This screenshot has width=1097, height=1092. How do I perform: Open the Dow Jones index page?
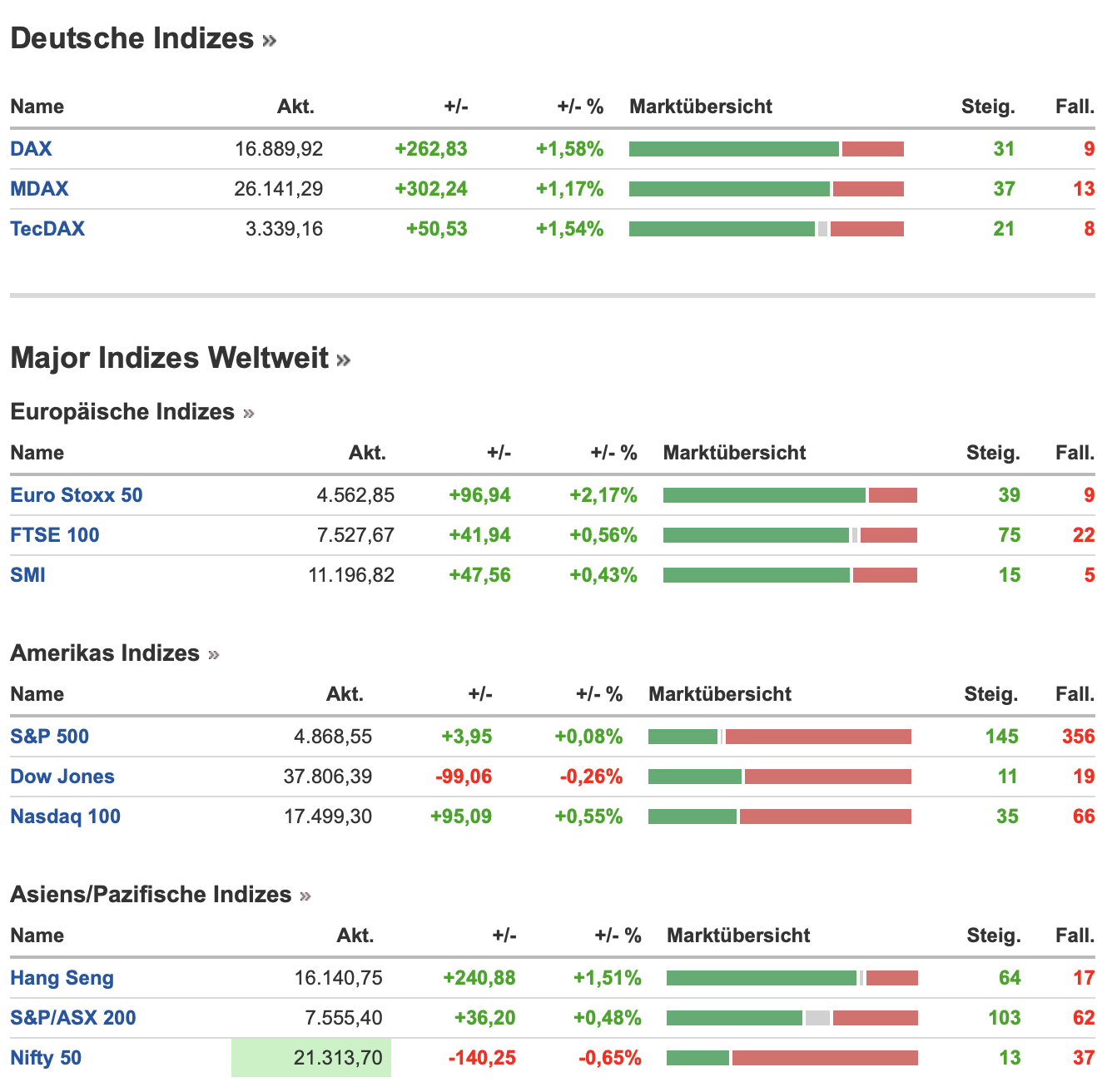[x=62, y=777]
